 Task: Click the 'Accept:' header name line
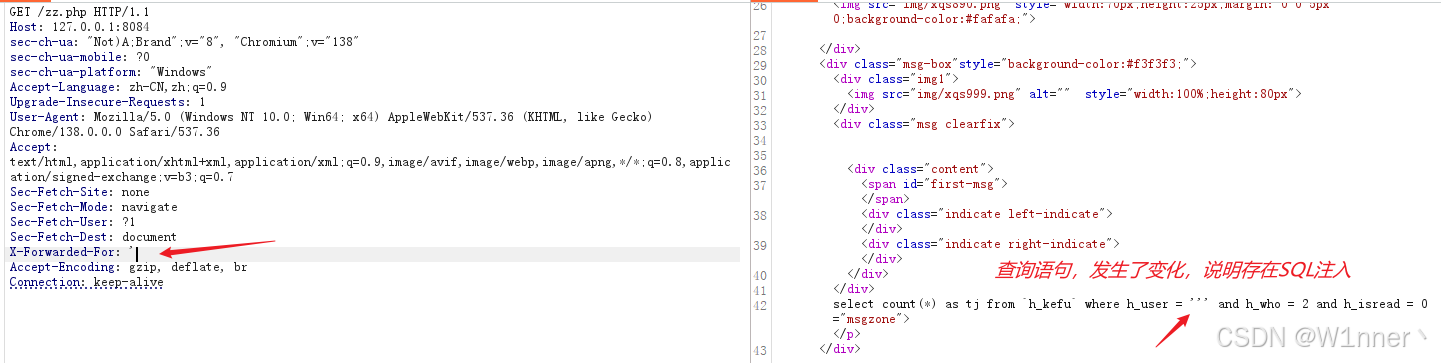coord(34,147)
